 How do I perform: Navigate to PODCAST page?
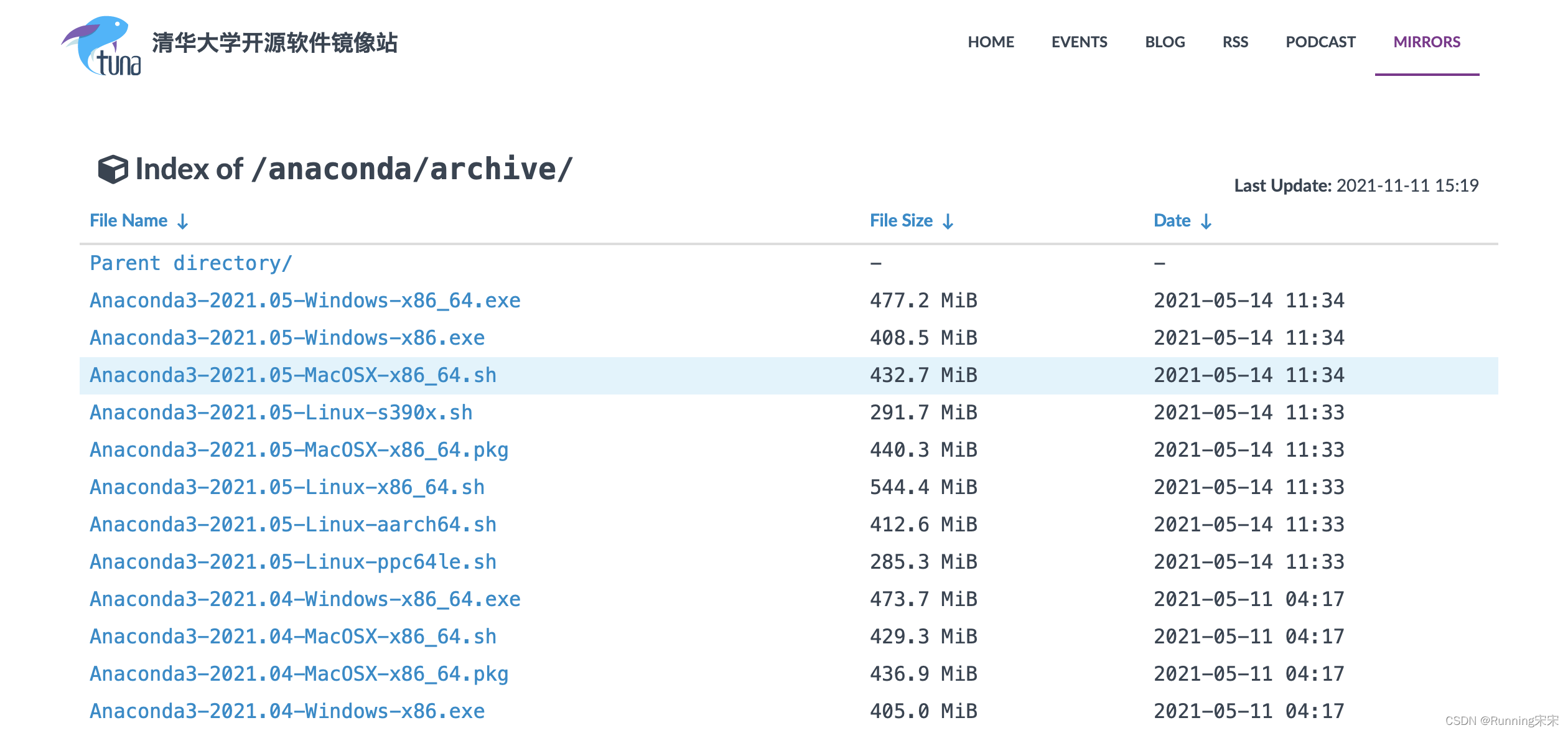(1320, 42)
